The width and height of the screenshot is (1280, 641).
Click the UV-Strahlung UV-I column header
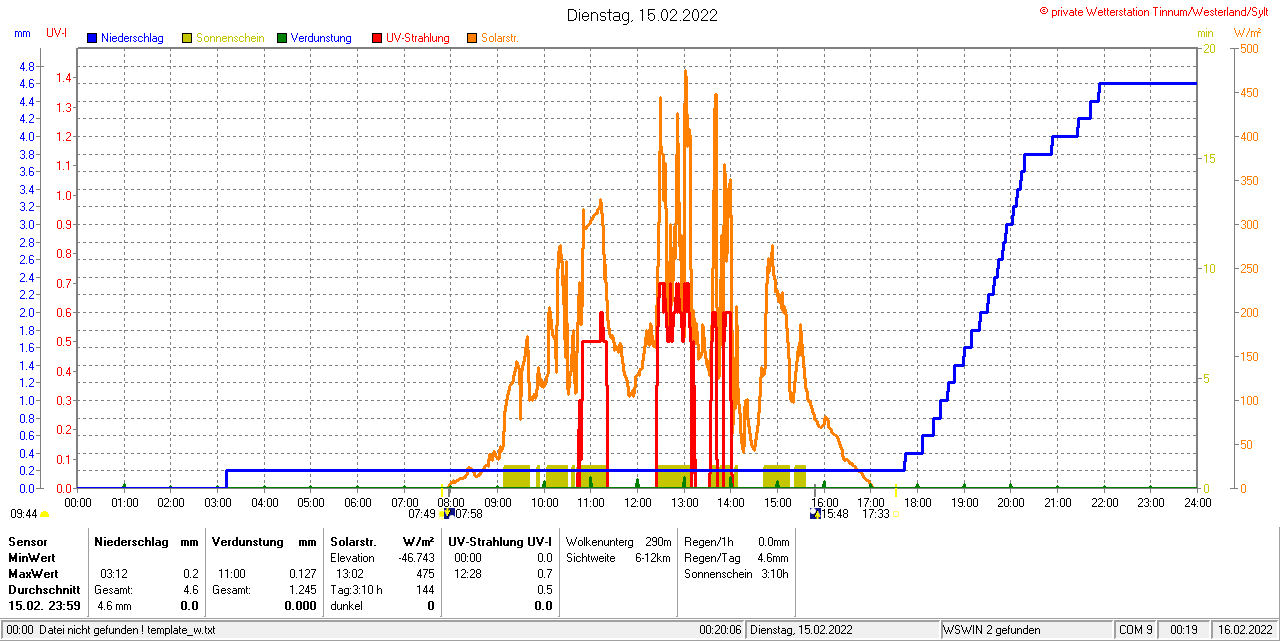coord(500,541)
